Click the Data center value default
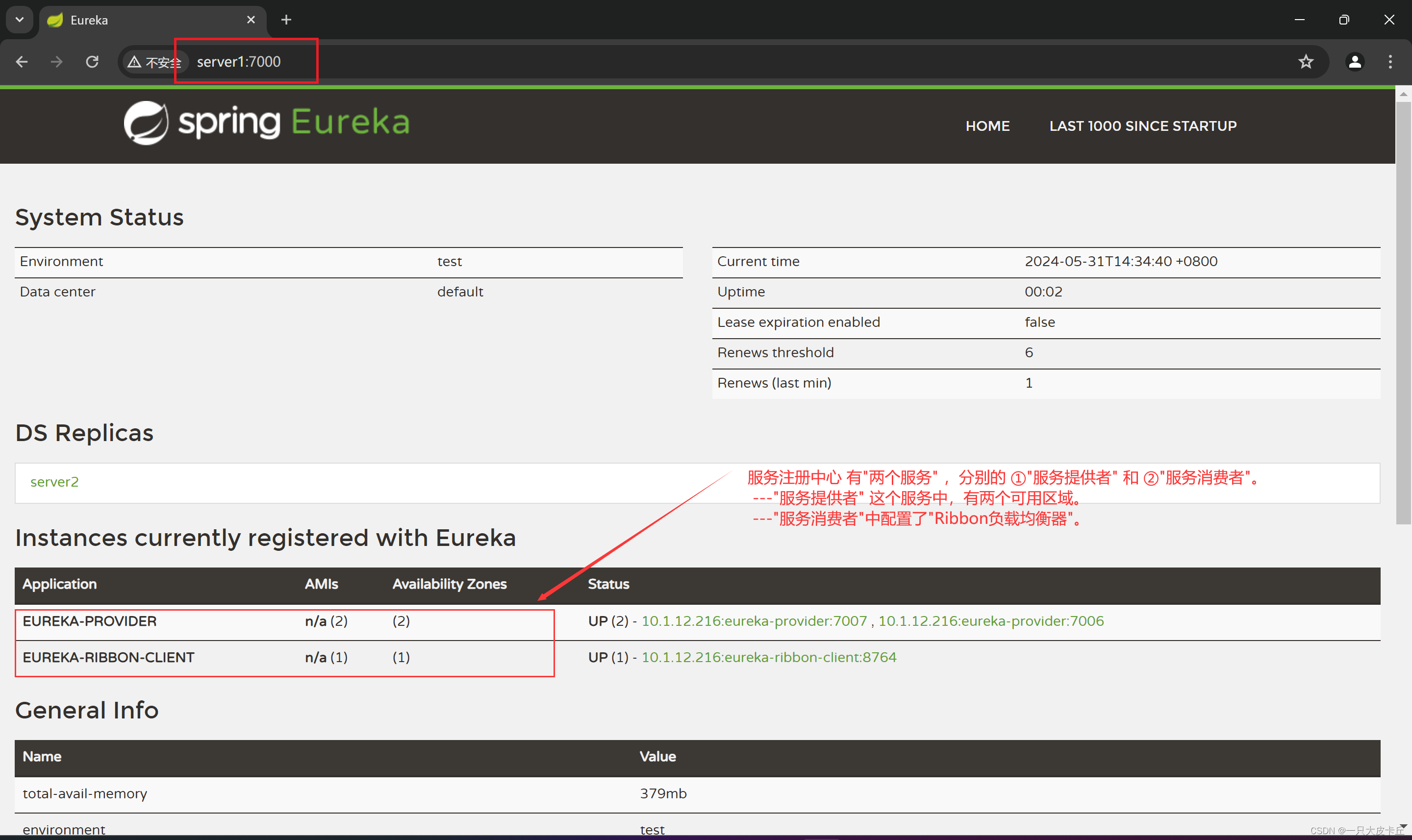 pos(460,292)
